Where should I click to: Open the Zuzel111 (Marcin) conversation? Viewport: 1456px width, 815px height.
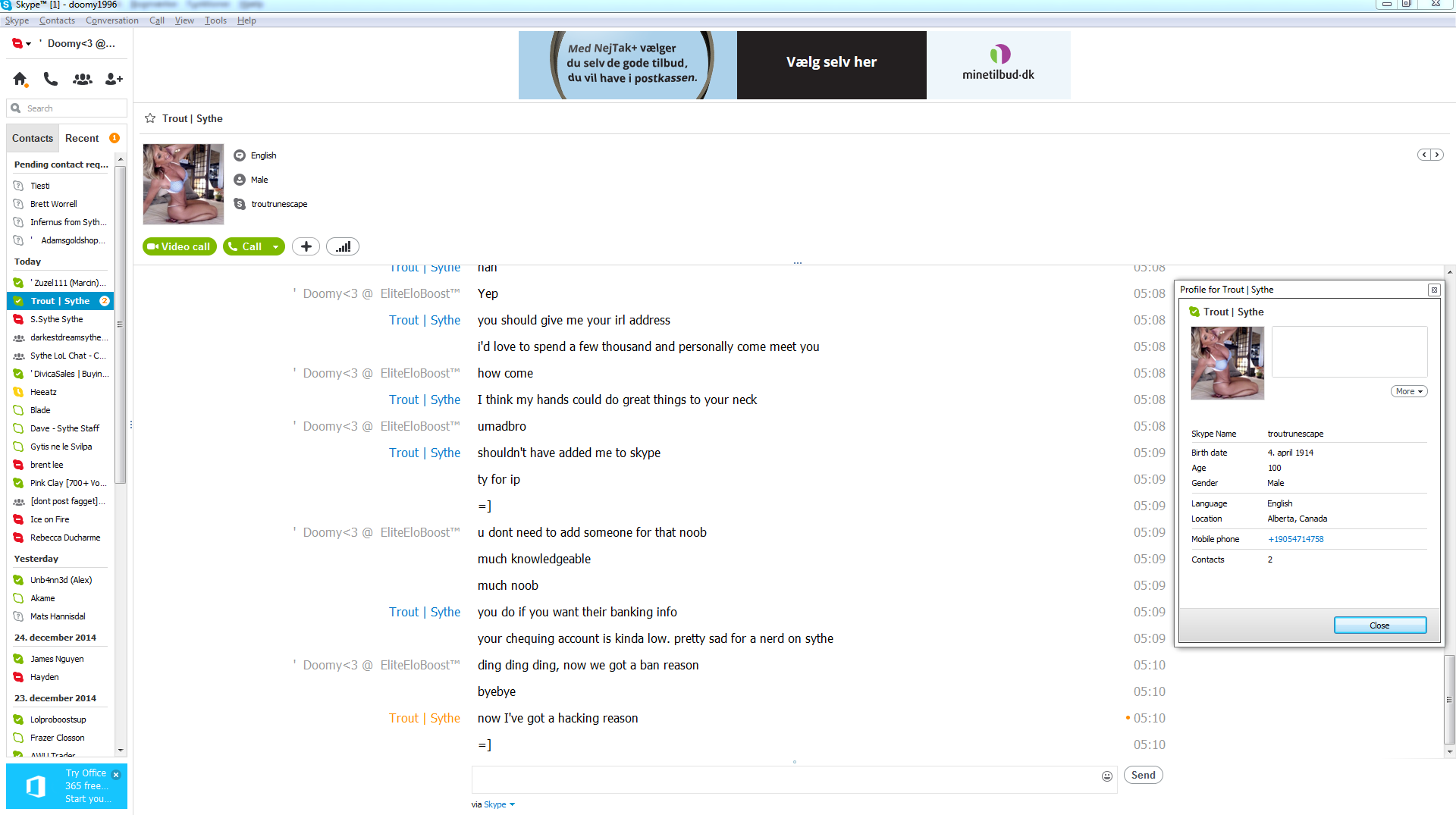coord(61,283)
